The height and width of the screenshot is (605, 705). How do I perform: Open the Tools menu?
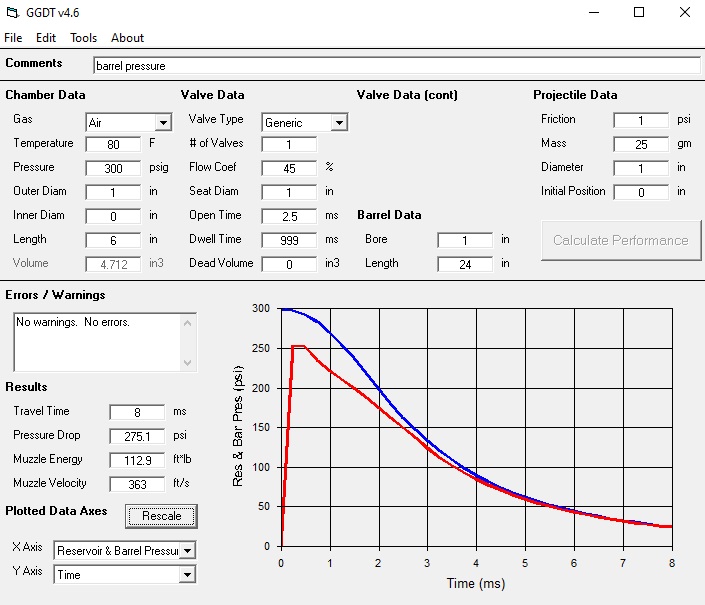coord(84,38)
